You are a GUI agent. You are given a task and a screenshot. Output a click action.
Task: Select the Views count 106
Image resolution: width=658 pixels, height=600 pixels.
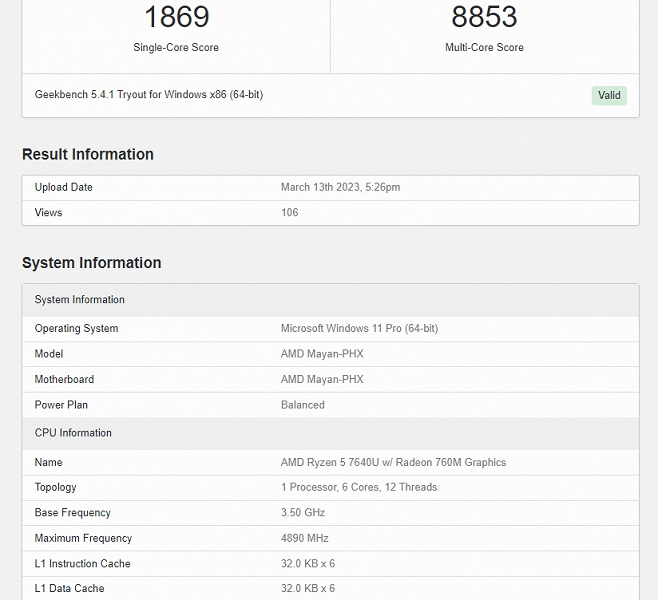coord(290,212)
